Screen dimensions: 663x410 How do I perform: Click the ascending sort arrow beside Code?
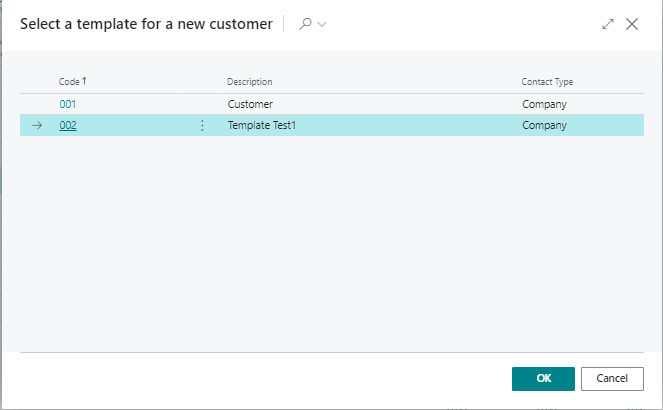84,81
